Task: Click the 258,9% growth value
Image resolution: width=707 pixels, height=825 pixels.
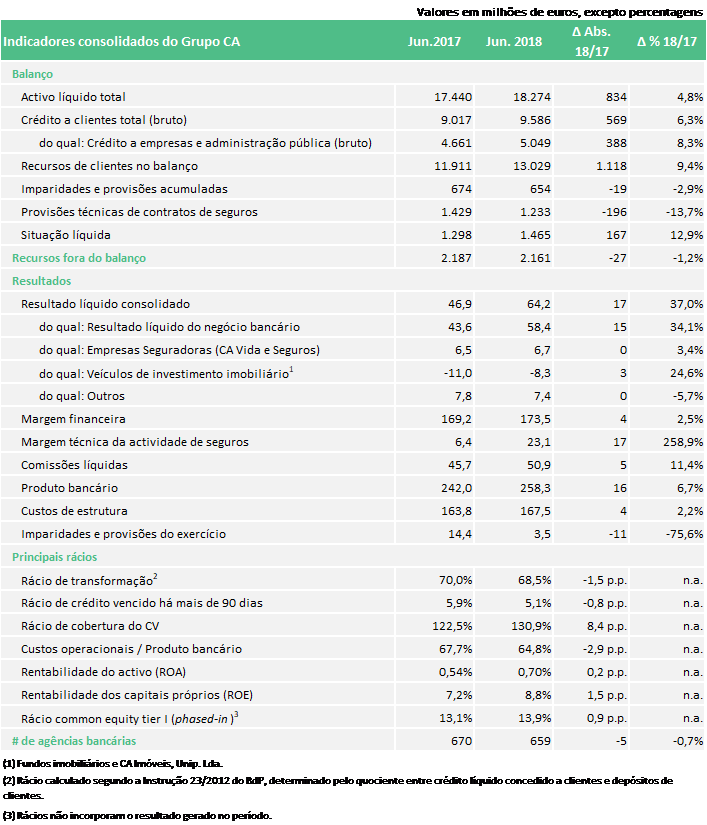Action: [x=683, y=442]
